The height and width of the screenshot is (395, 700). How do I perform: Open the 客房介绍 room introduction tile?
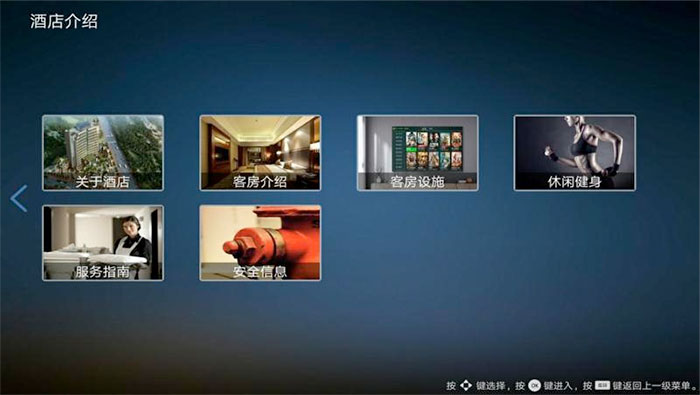260,153
